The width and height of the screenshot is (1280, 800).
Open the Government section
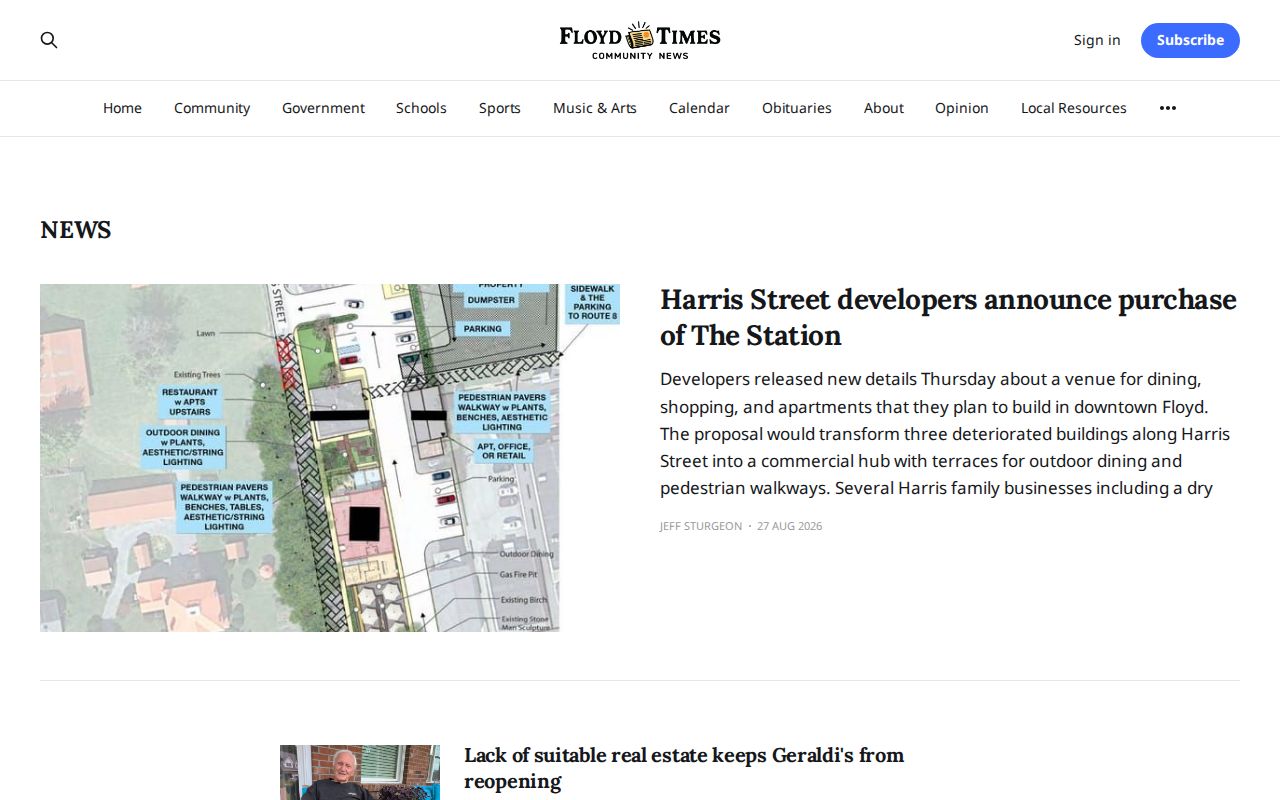pos(323,108)
